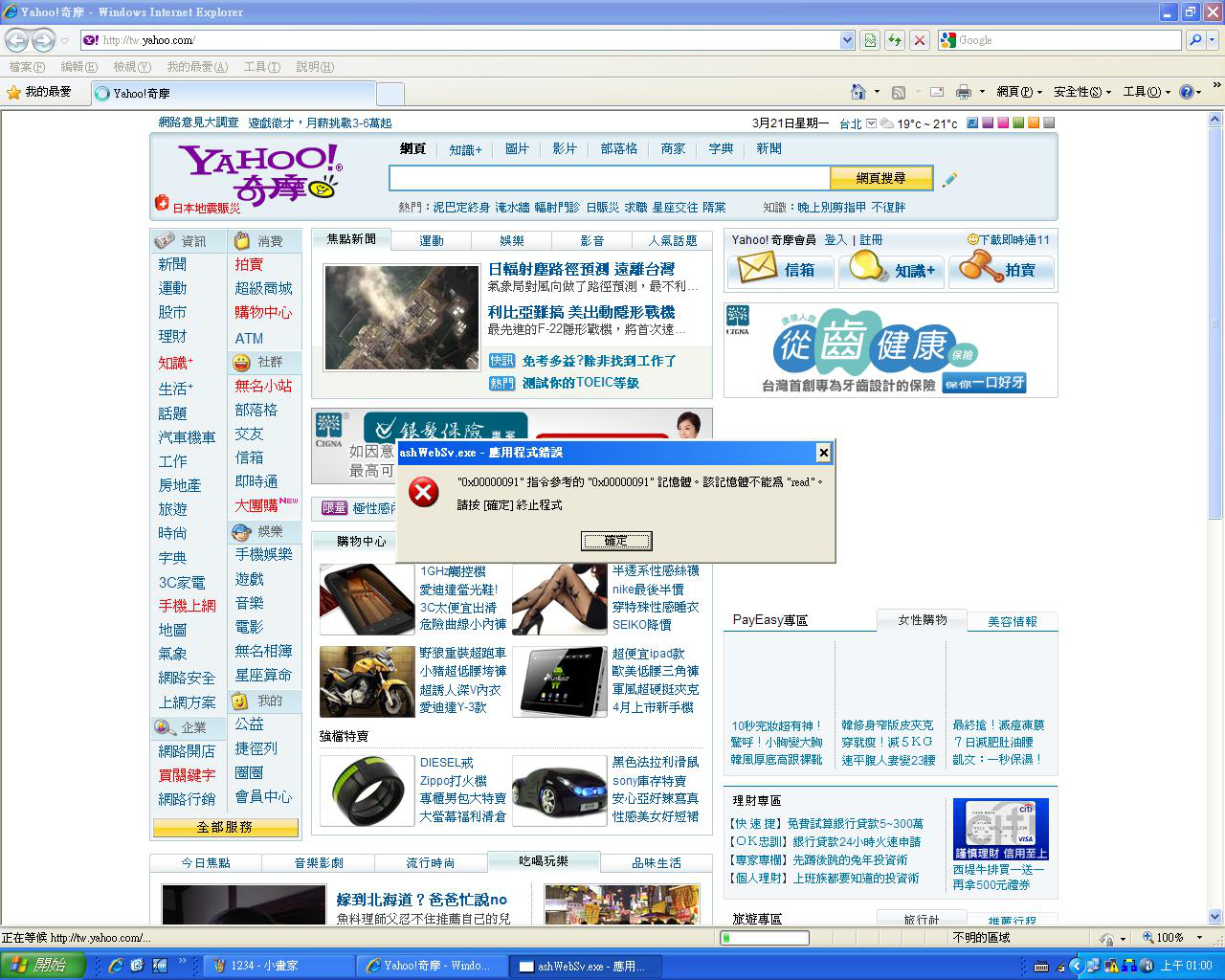Image resolution: width=1225 pixels, height=980 pixels.
Task: Click Internet Explorer quick launch icon on taskbar
Action: point(116,966)
